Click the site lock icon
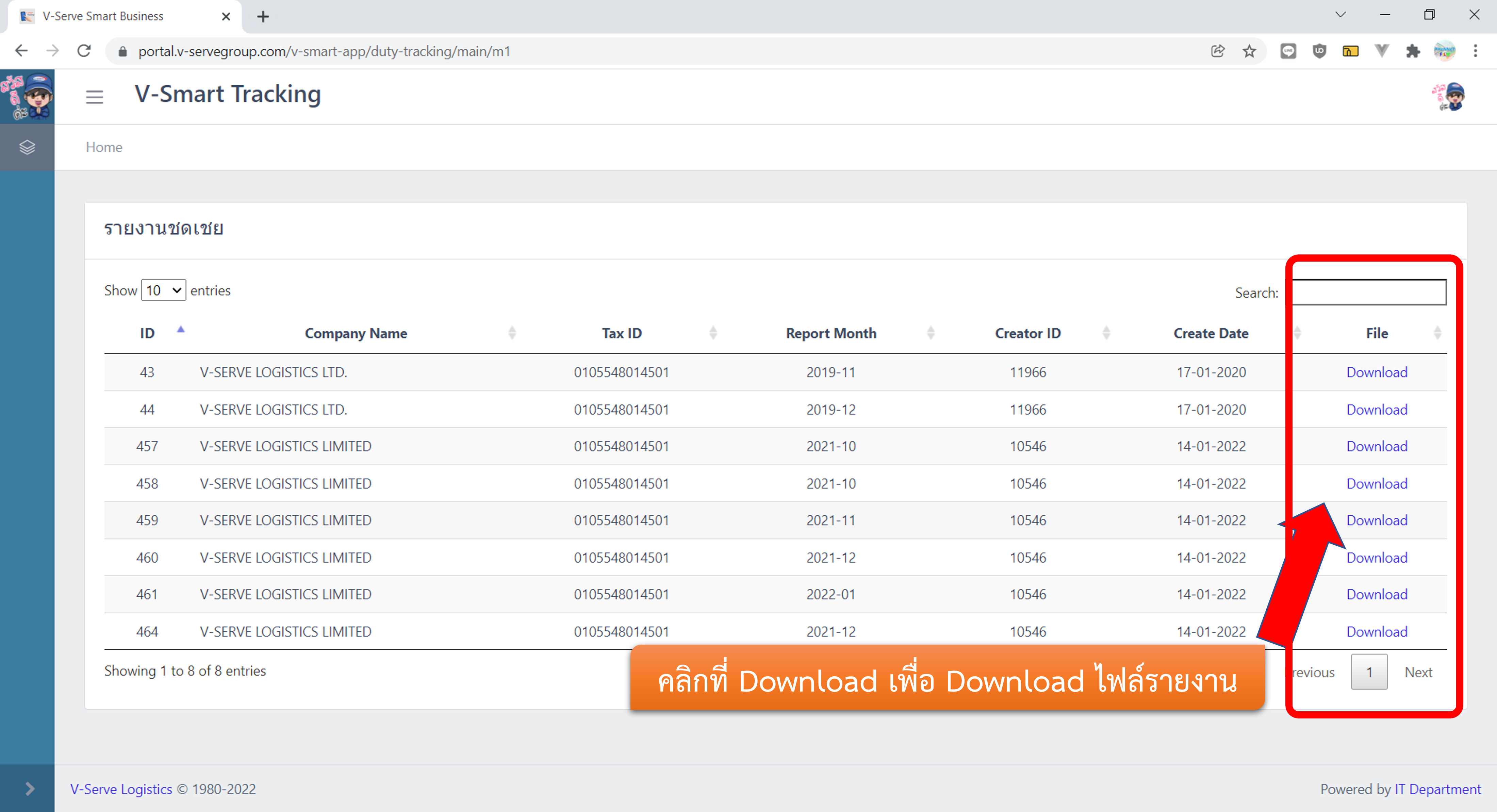Viewport: 1497px width, 812px height. 122,51
